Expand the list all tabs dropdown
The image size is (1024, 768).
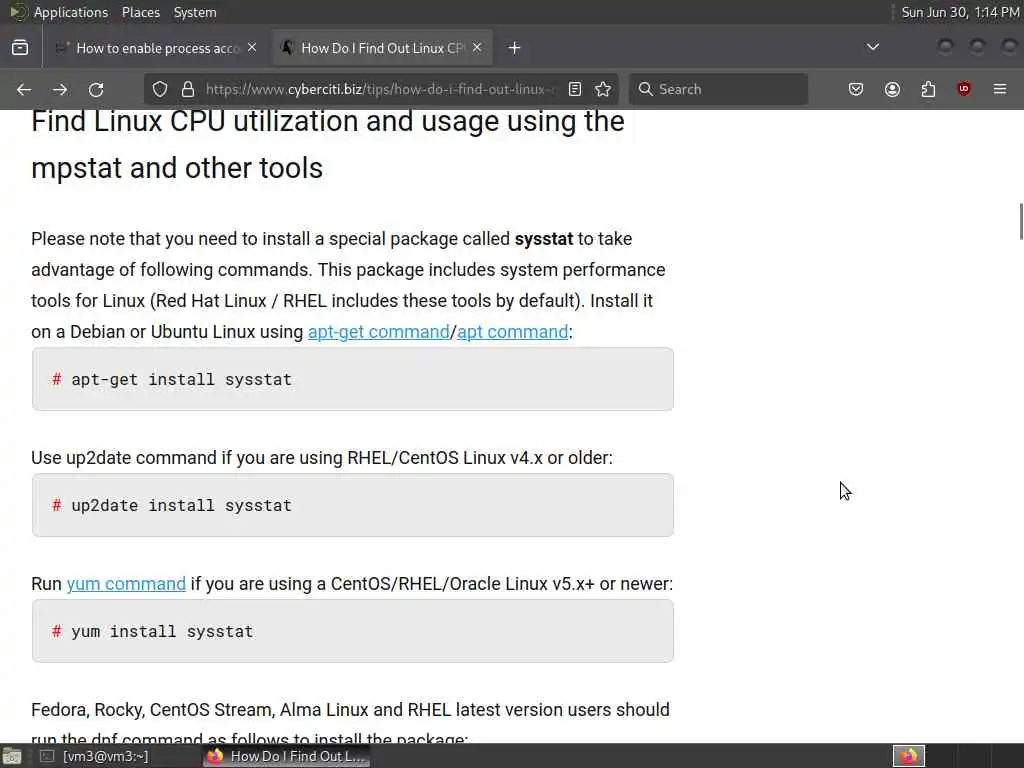(x=873, y=47)
